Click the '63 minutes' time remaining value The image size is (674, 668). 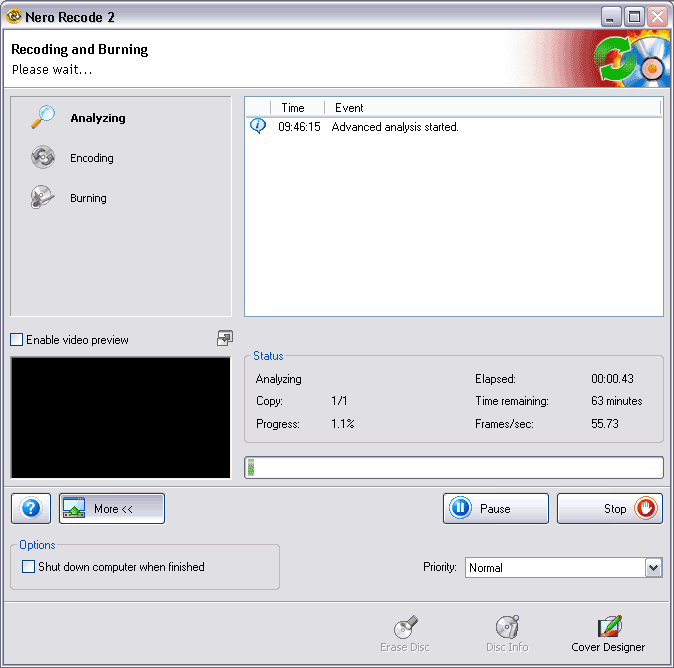coord(617,401)
